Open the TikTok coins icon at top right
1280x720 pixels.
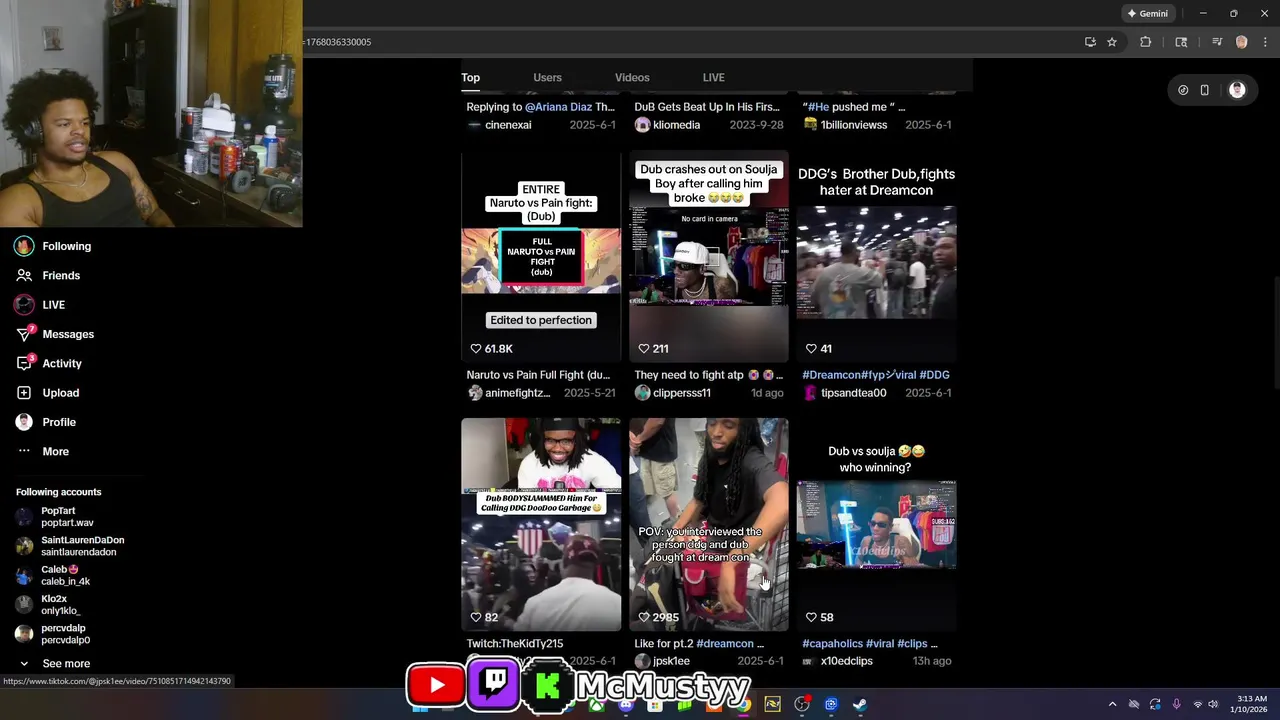[x=1183, y=90]
